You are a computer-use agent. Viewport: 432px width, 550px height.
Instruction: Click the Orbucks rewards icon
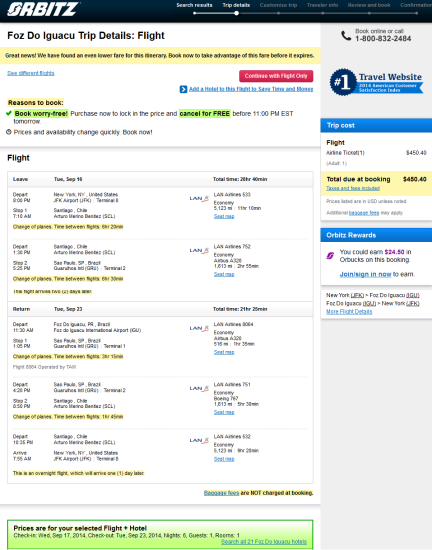point(330,256)
